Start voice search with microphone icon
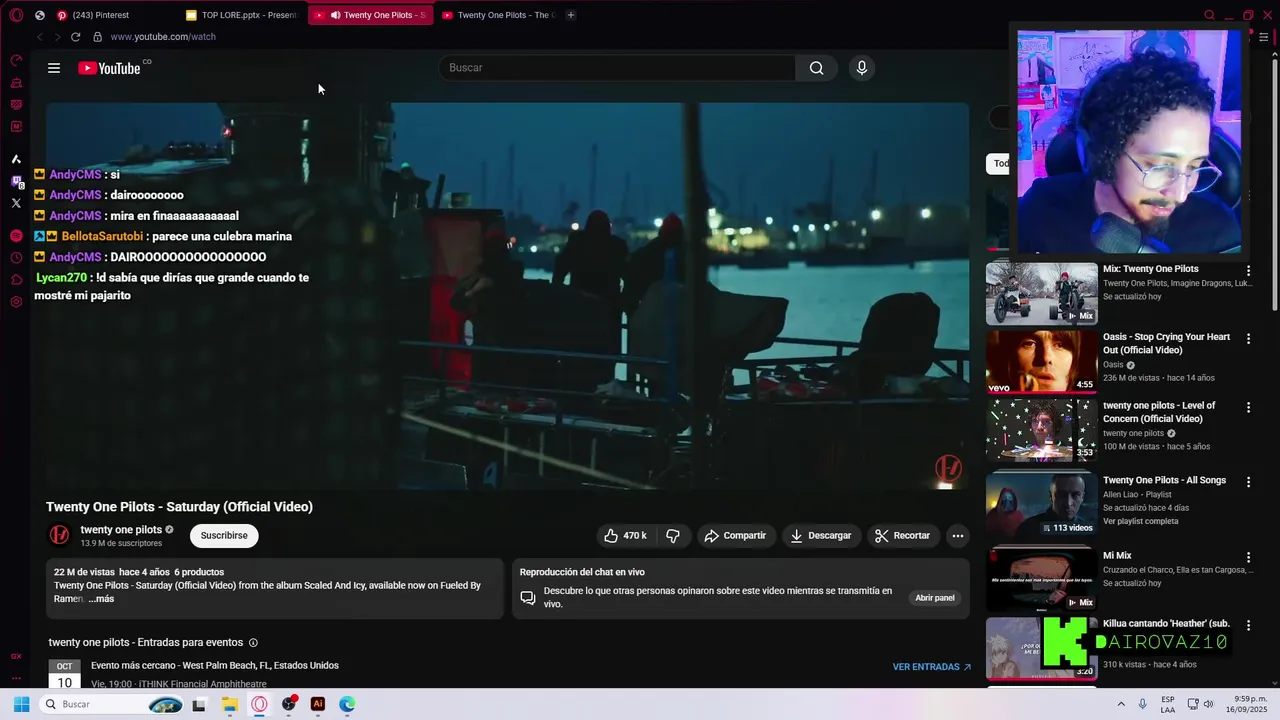The height and width of the screenshot is (720, 1280). (x=861, y=68)
